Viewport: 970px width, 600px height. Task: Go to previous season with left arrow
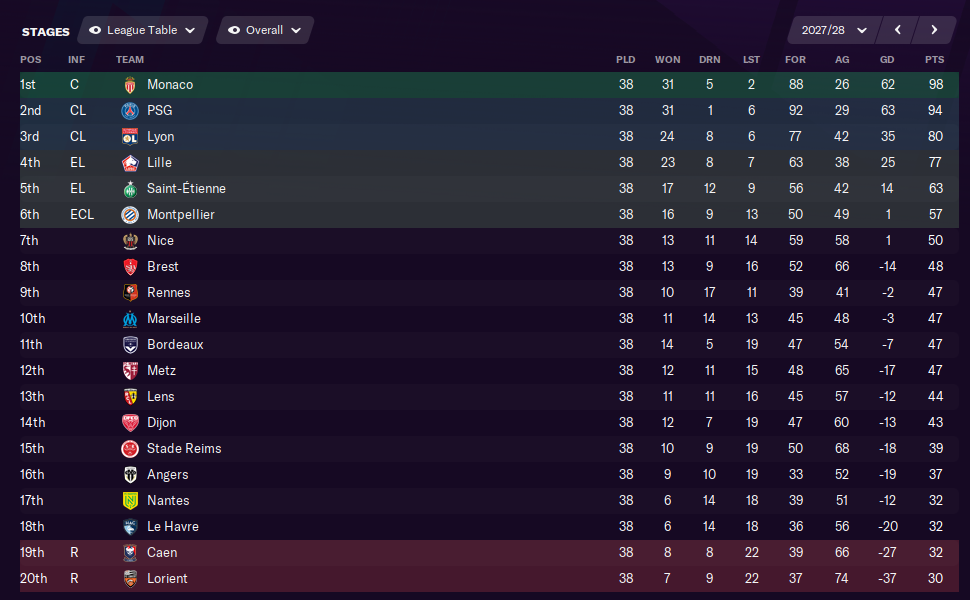click(x=898, y=30)
